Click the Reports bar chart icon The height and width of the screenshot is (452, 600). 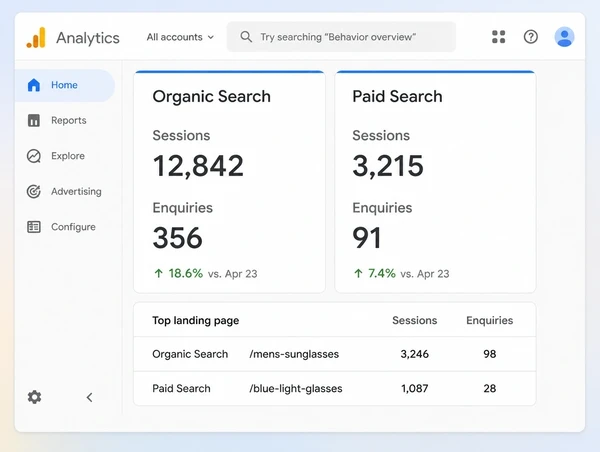coord(34,121)
